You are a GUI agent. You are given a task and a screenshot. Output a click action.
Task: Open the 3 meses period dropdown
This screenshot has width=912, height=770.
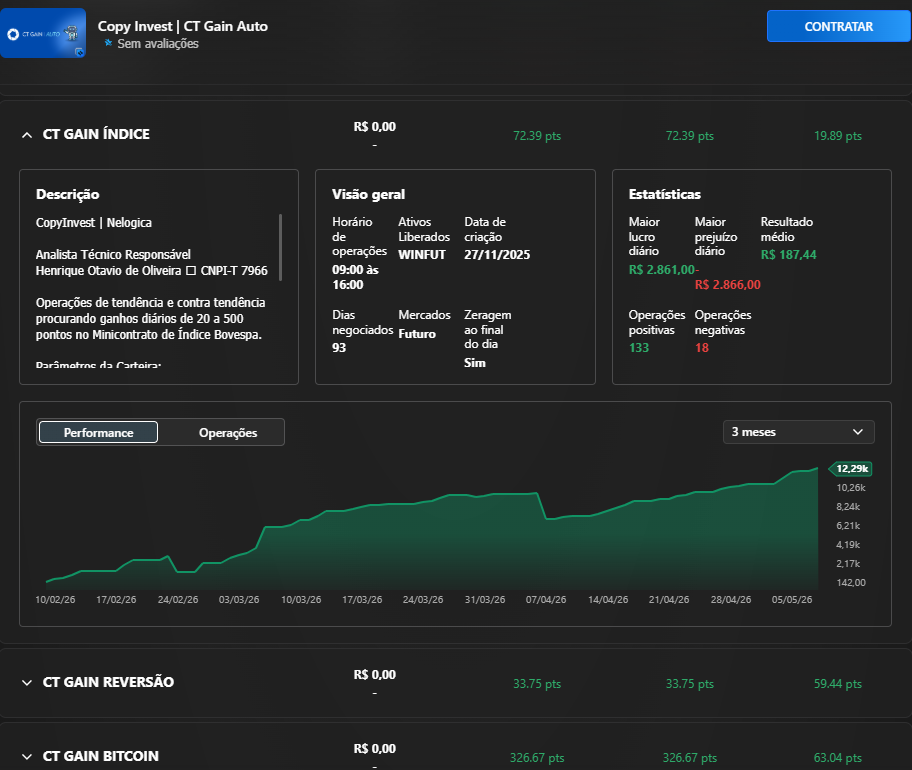pos(799,432)
